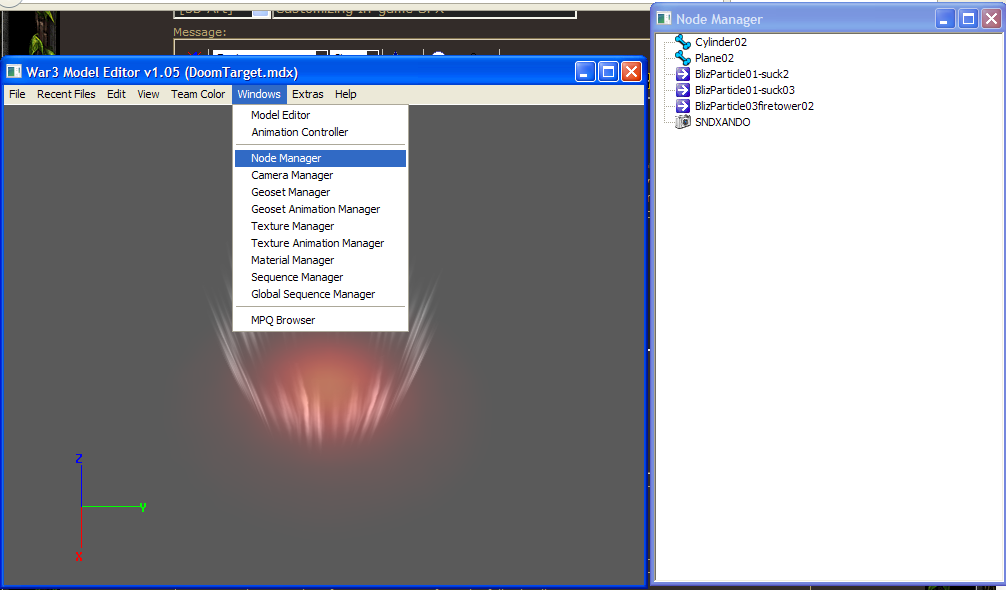The height and width of the screenshot is (590, 1006).
Task: Open Global Sequence Manager entry
Action: 320,294
